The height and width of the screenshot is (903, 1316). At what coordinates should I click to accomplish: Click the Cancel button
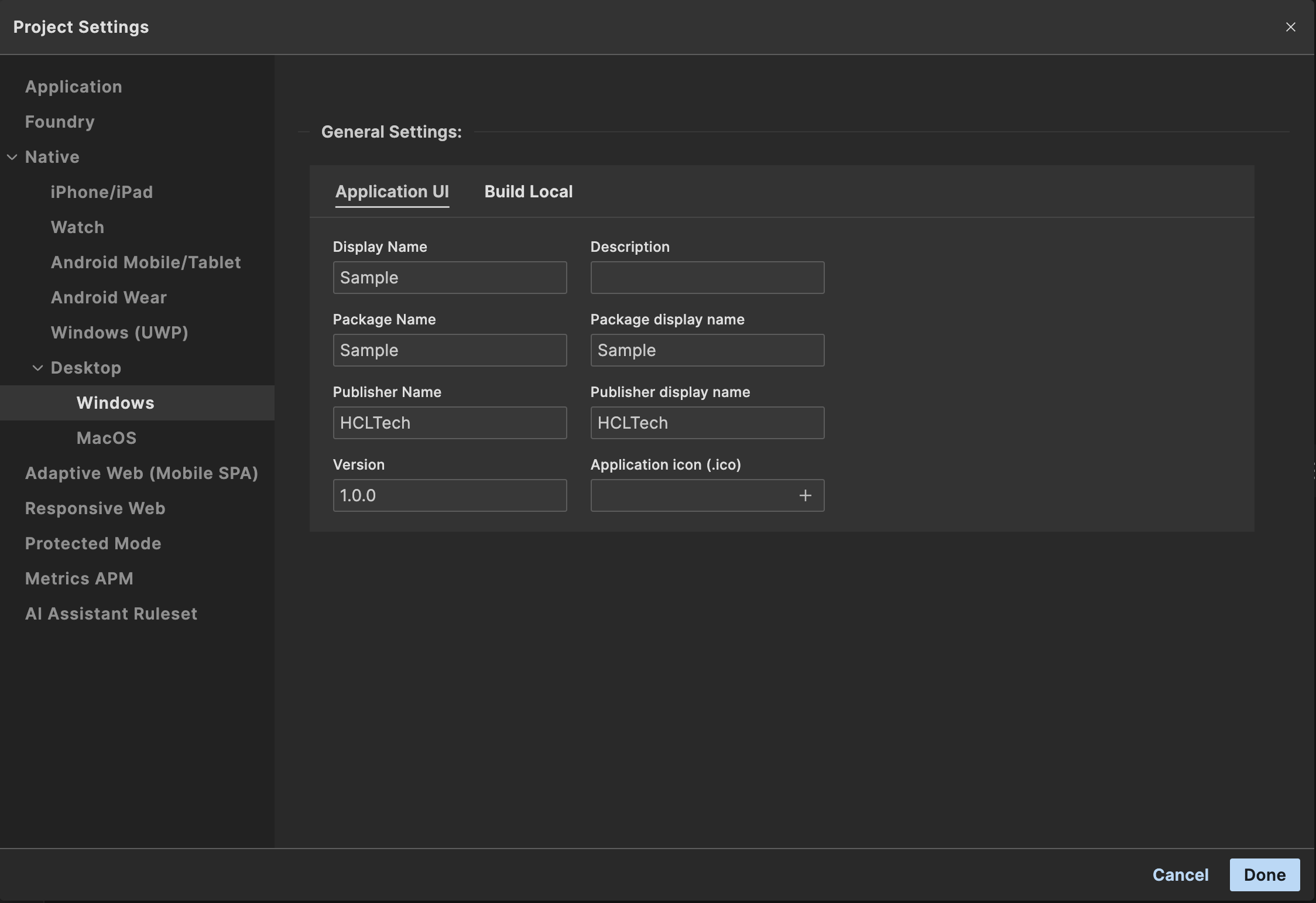1180,874
